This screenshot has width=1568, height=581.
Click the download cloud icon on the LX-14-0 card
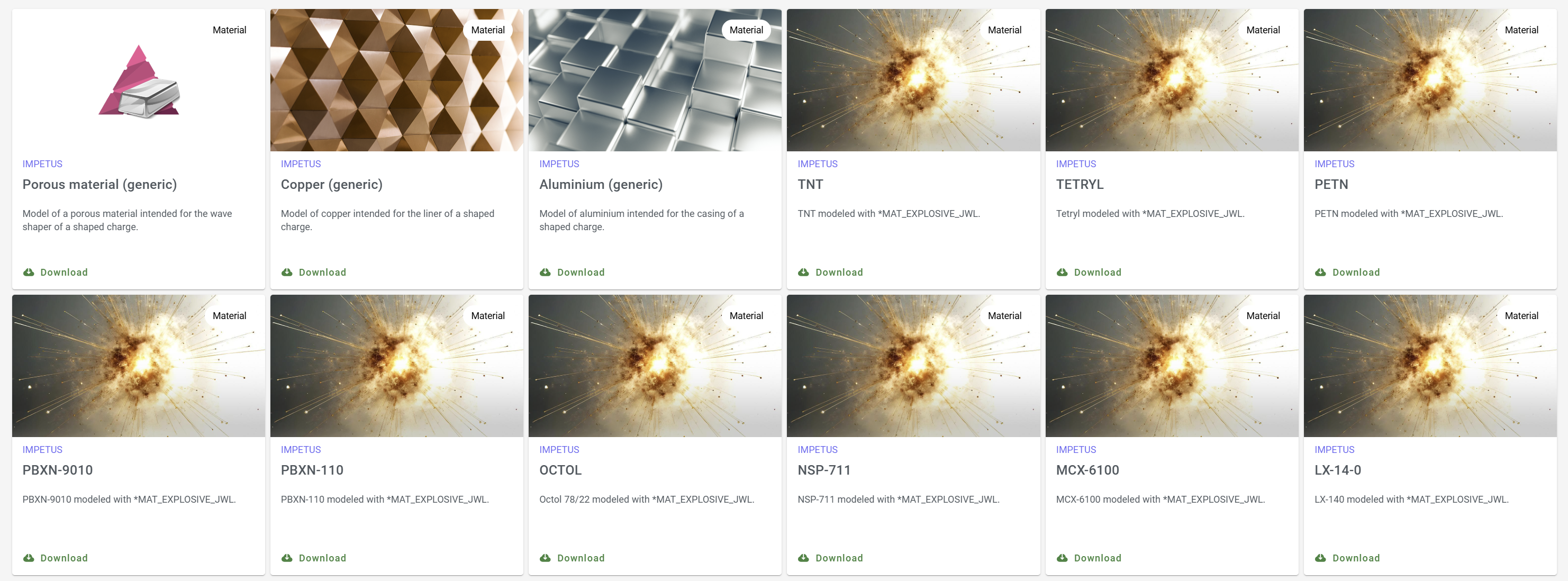point(1320,558)
